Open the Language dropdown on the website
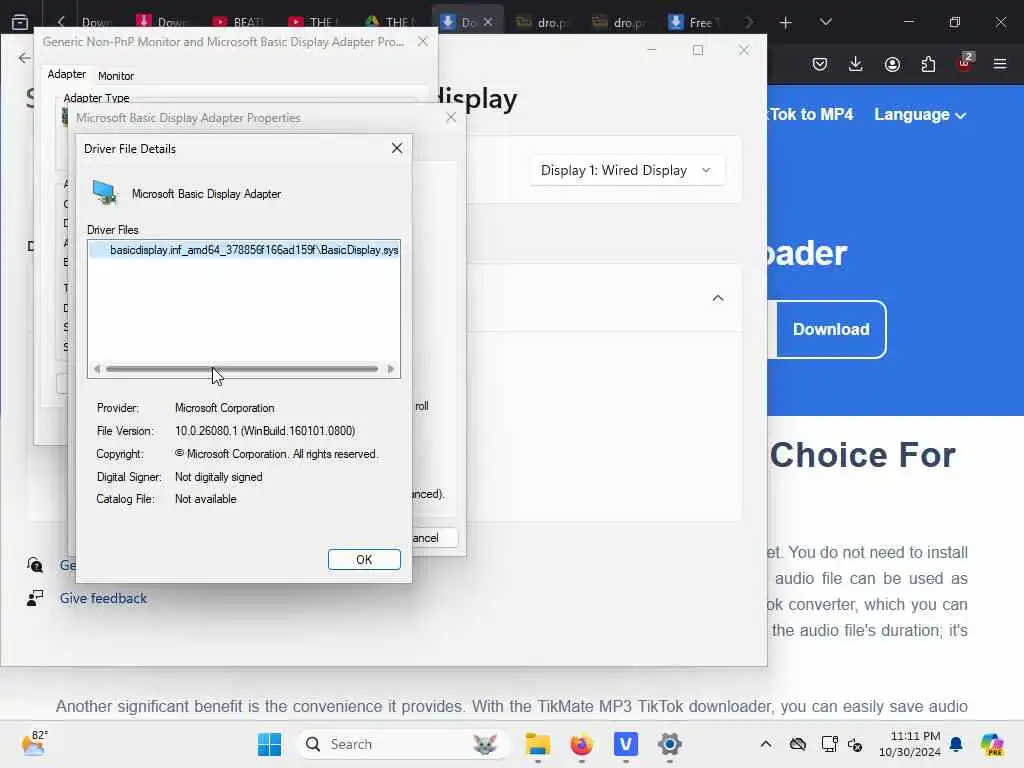1024x768 pixels. tap(920, 115)
